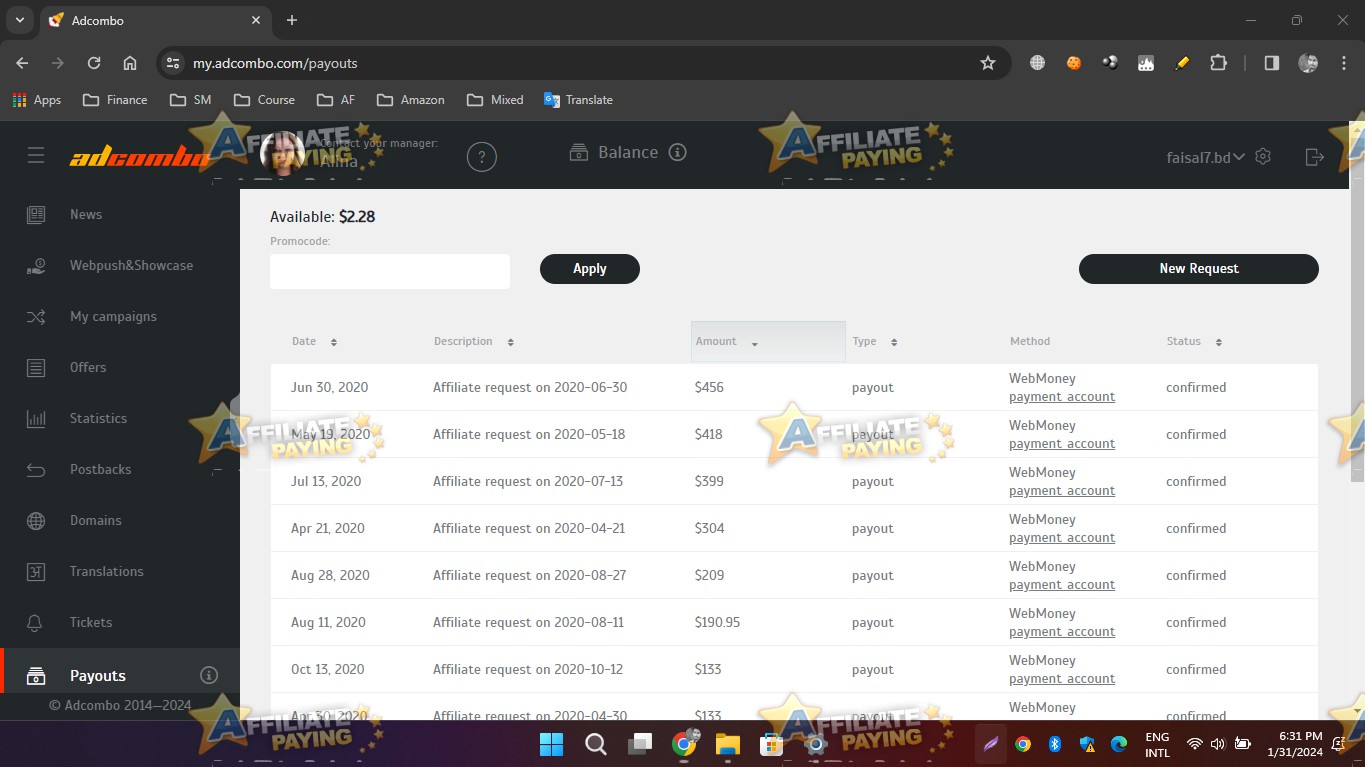Click the logout icon
This screenshot has height=767, width=1365.
point(1315,156)
